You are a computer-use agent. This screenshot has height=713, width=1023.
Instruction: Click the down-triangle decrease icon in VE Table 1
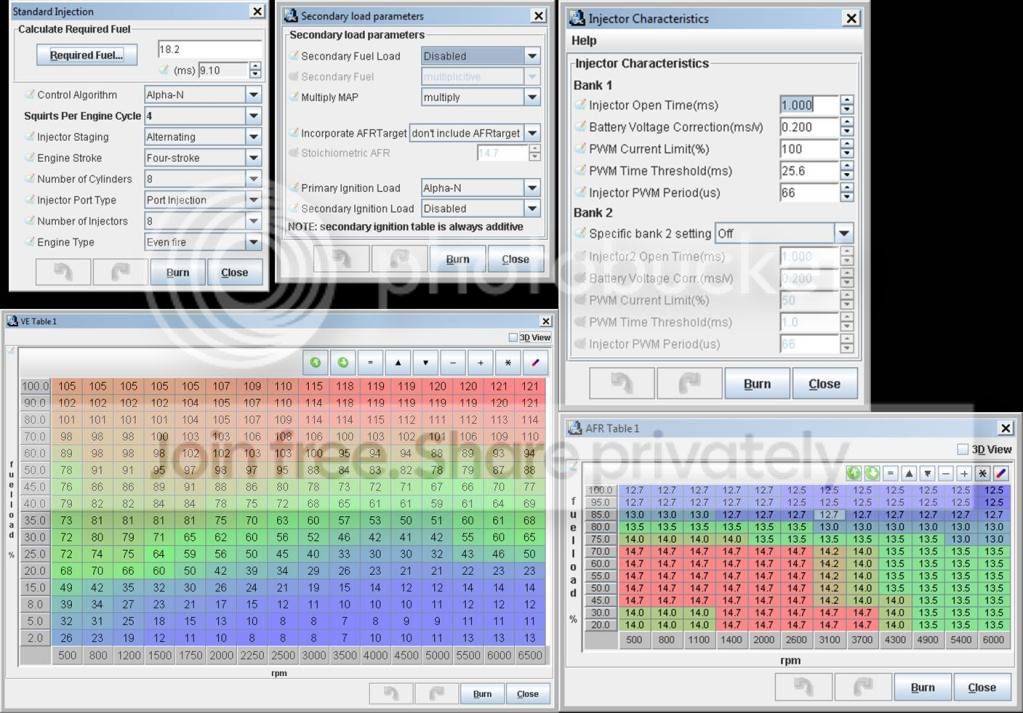coord(425,363)
